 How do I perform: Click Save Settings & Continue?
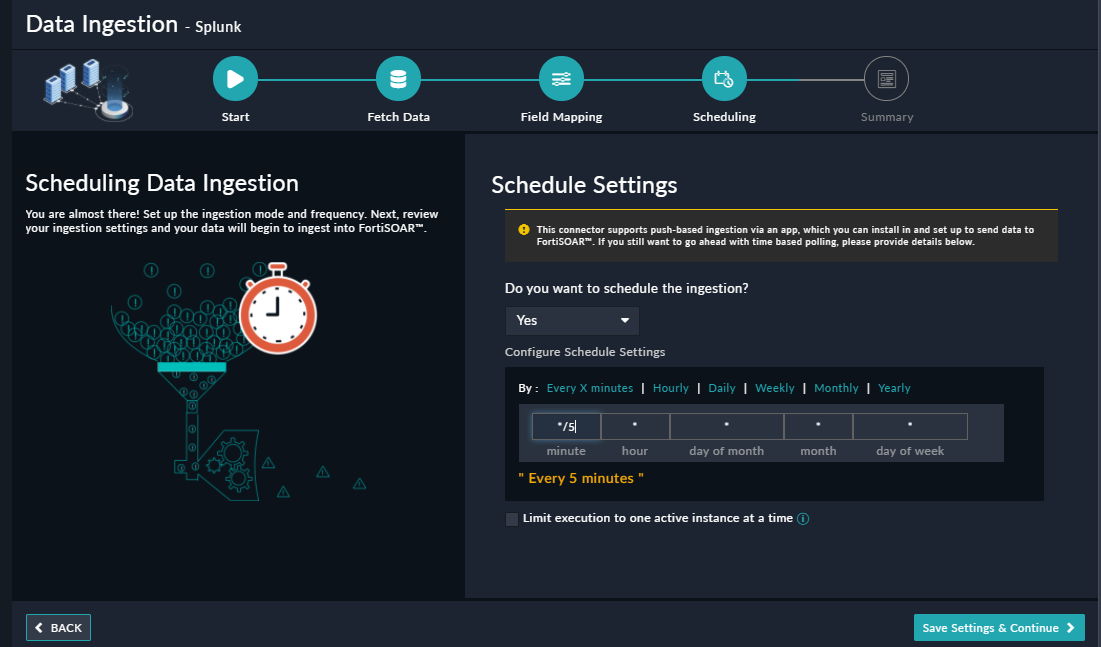(x=998, y=627)
